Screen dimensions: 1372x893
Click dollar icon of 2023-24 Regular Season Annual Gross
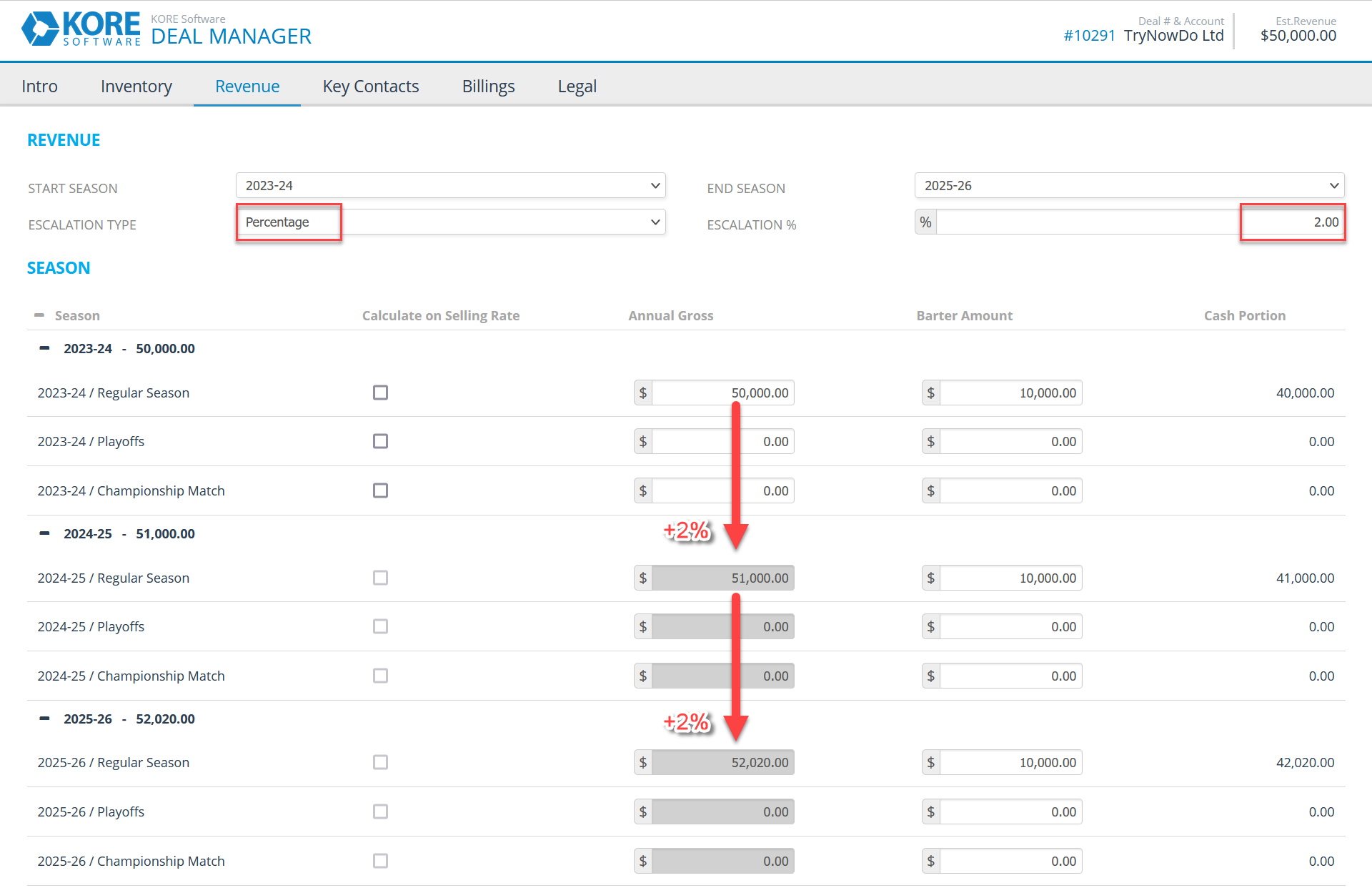tap(643, 393)
